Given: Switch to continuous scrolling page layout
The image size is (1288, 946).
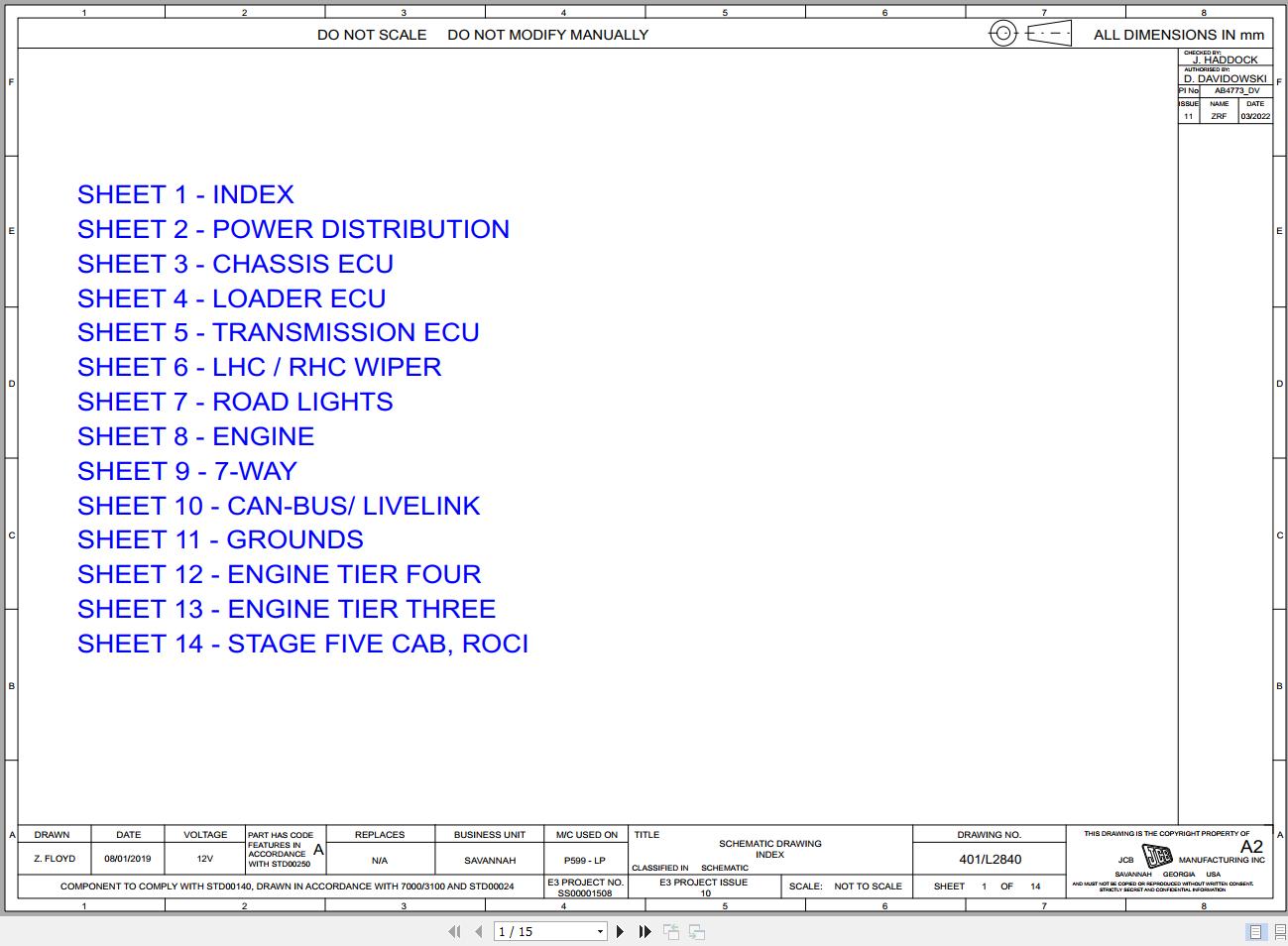Looking at the screenshot, I should click(1276, 931).
